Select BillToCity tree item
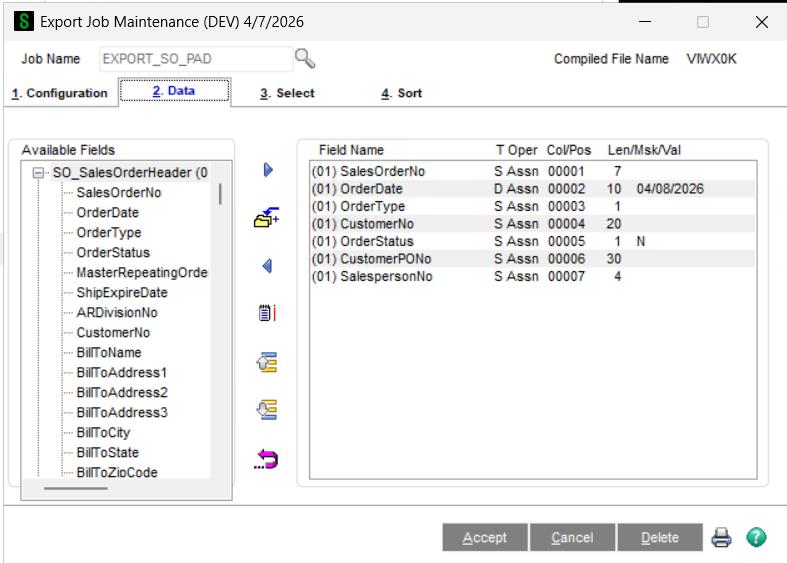The image size is (787, 563). point(103,433)
